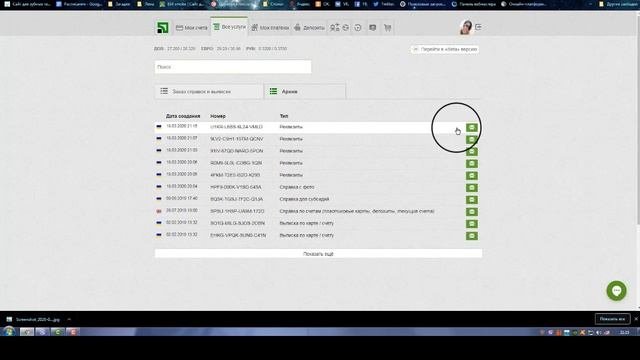Open the Заказ справок и выписок section
Viewport: 640px width, 360px height.
pyautogui.click(x=209, y=91)
